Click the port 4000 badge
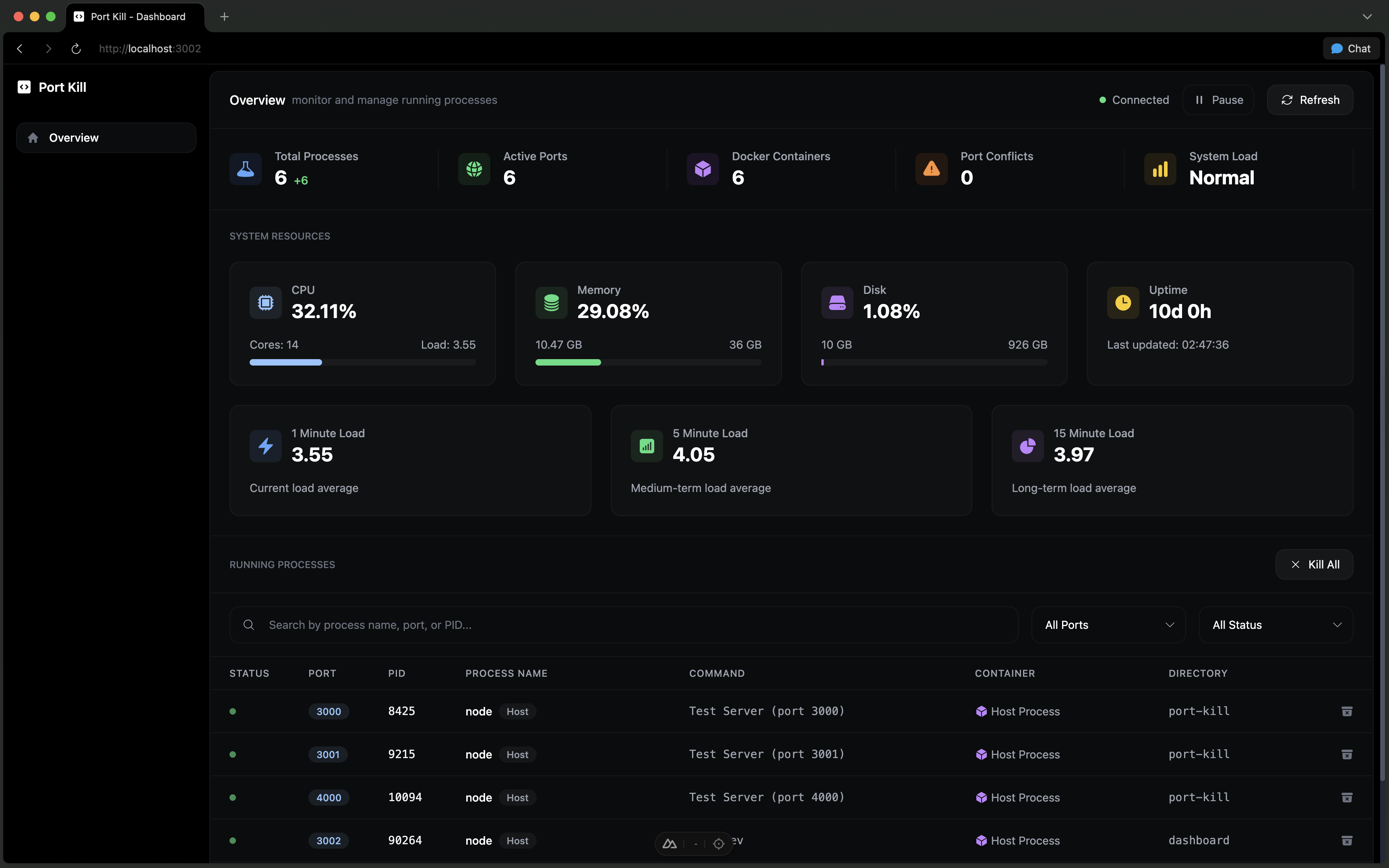Screen dimensions: 1389x868 pyautogui.click(x=328, y=798)
